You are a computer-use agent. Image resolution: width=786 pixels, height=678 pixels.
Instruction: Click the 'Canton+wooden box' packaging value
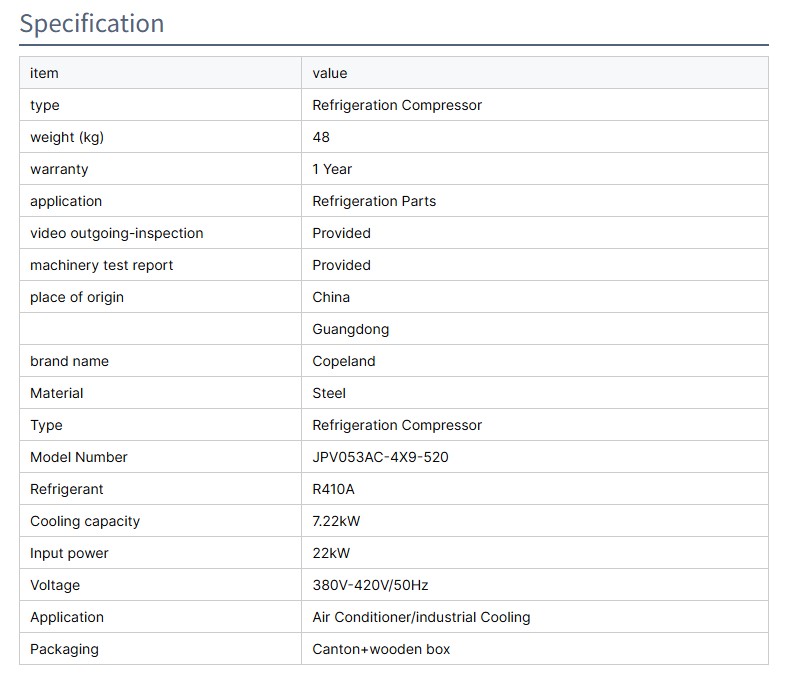[381, 649]
